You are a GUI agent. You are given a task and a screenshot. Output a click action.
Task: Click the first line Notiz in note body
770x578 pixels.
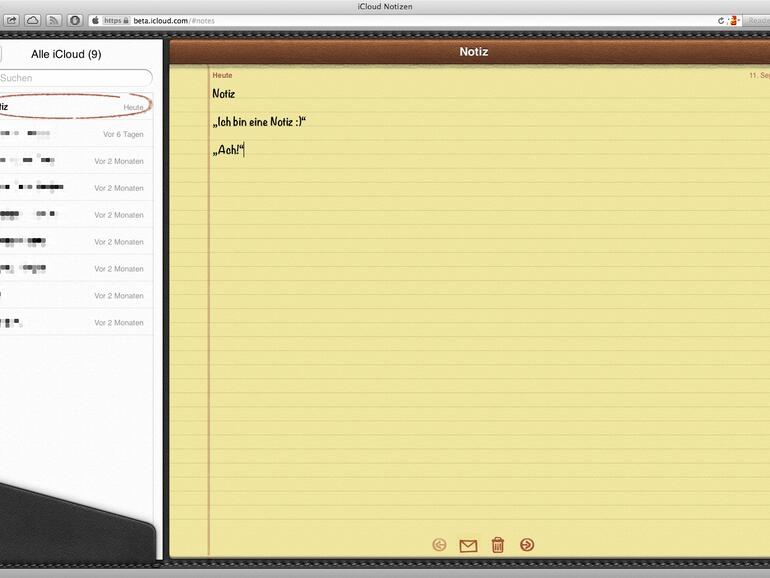point(223,93)
